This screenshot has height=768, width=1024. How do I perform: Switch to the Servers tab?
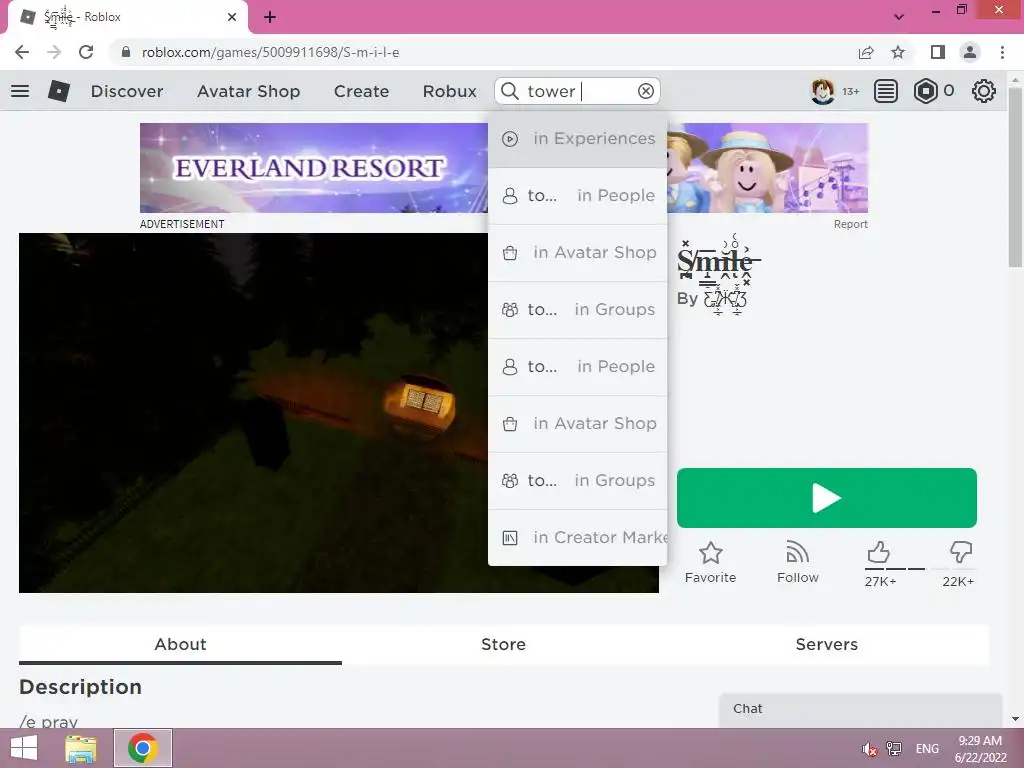click(826, 645)
